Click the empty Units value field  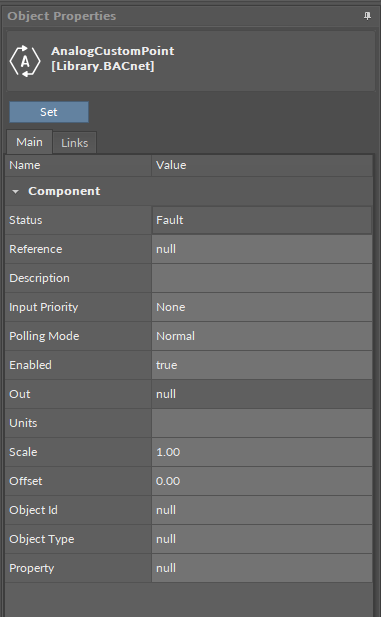coord(262,423)
